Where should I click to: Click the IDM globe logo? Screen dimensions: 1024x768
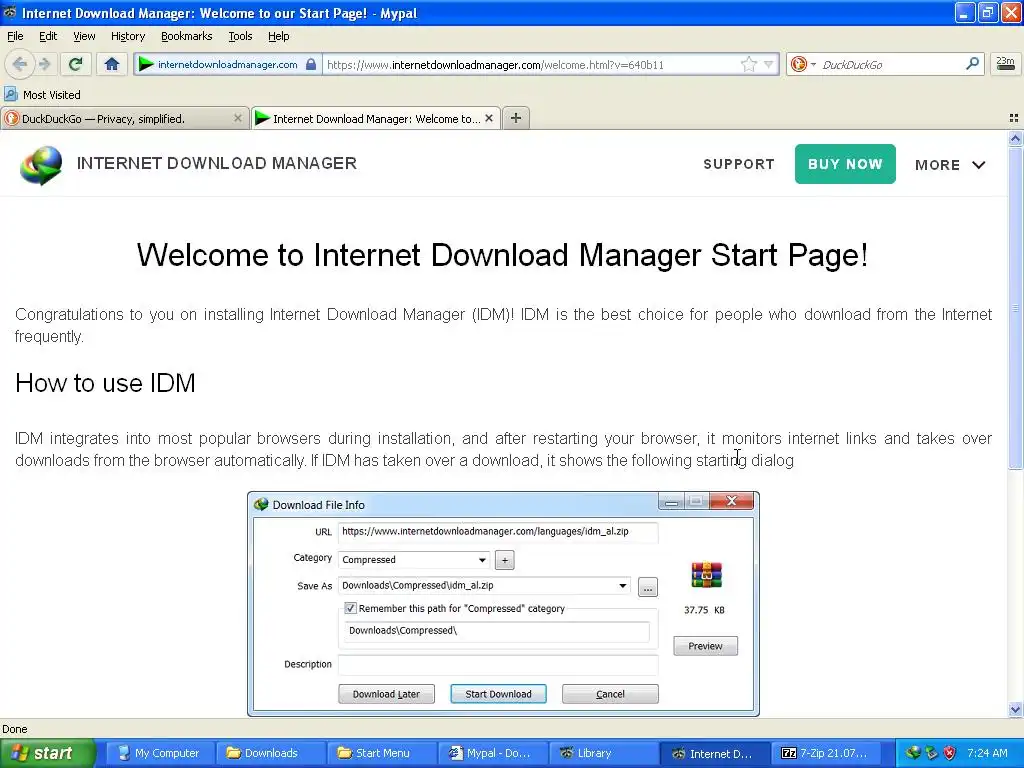coord(41,165)
